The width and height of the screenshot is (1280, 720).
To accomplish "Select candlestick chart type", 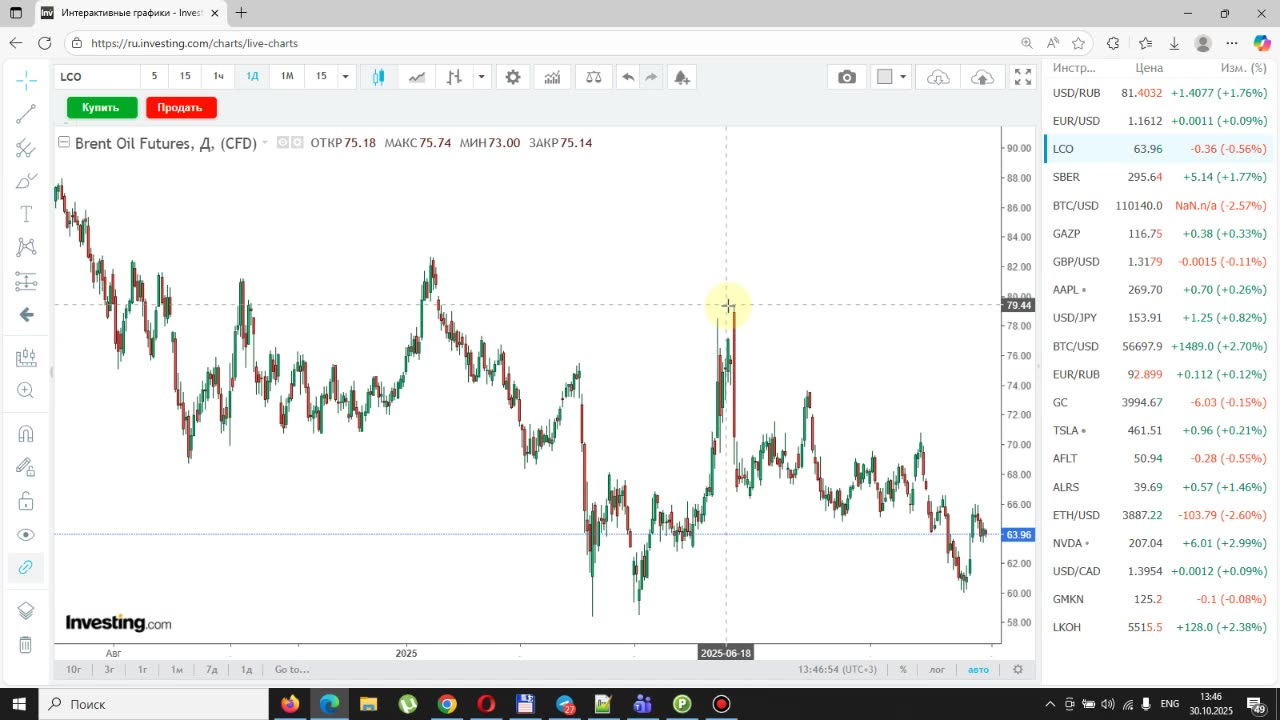I will tap(379, 77).
